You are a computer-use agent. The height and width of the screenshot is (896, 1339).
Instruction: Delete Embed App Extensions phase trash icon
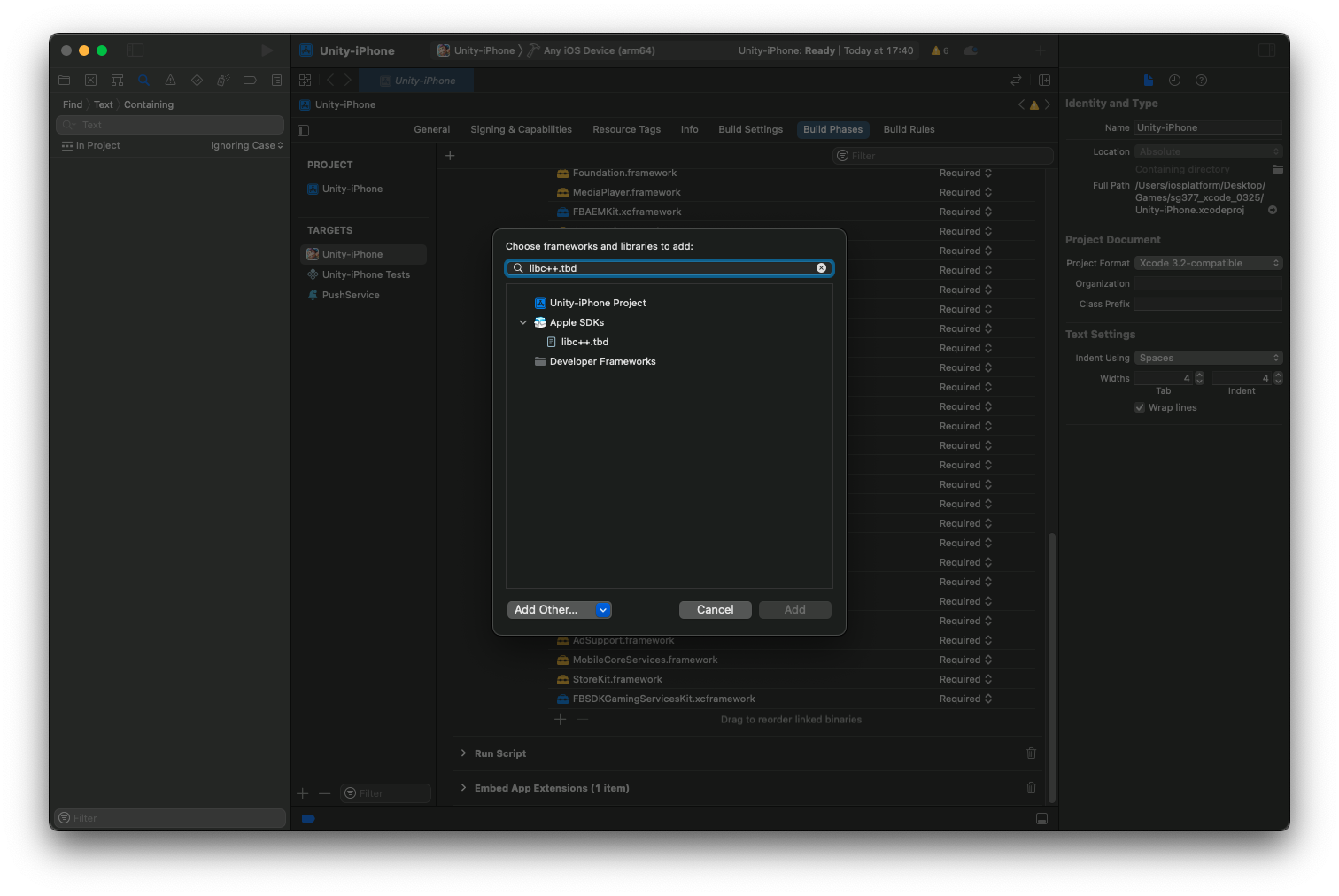tap(1031, 788)
